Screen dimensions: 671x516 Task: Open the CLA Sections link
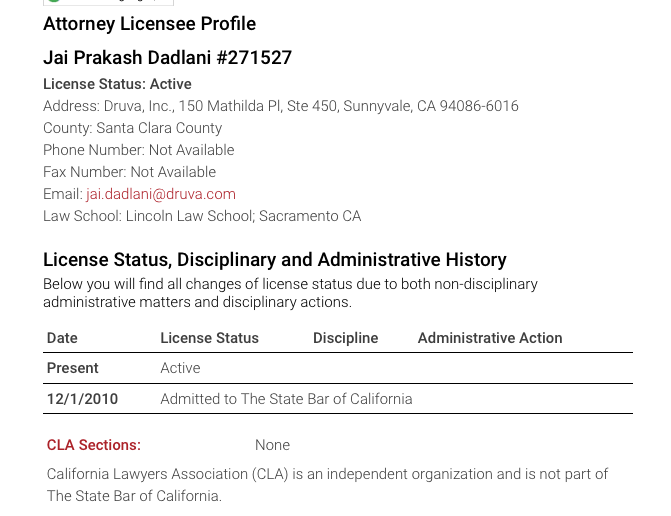[x=94, y=445]
